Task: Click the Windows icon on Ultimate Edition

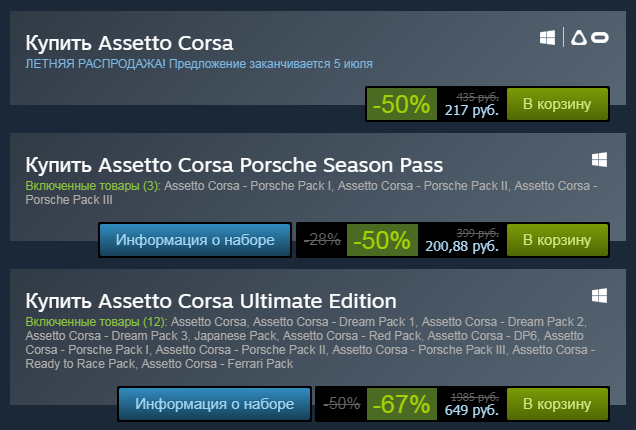Action: tap(600, 296)
